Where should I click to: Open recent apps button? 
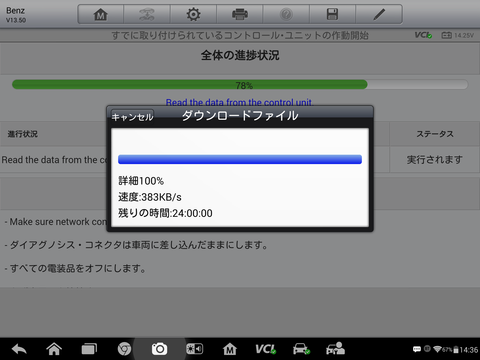(89, 349)
